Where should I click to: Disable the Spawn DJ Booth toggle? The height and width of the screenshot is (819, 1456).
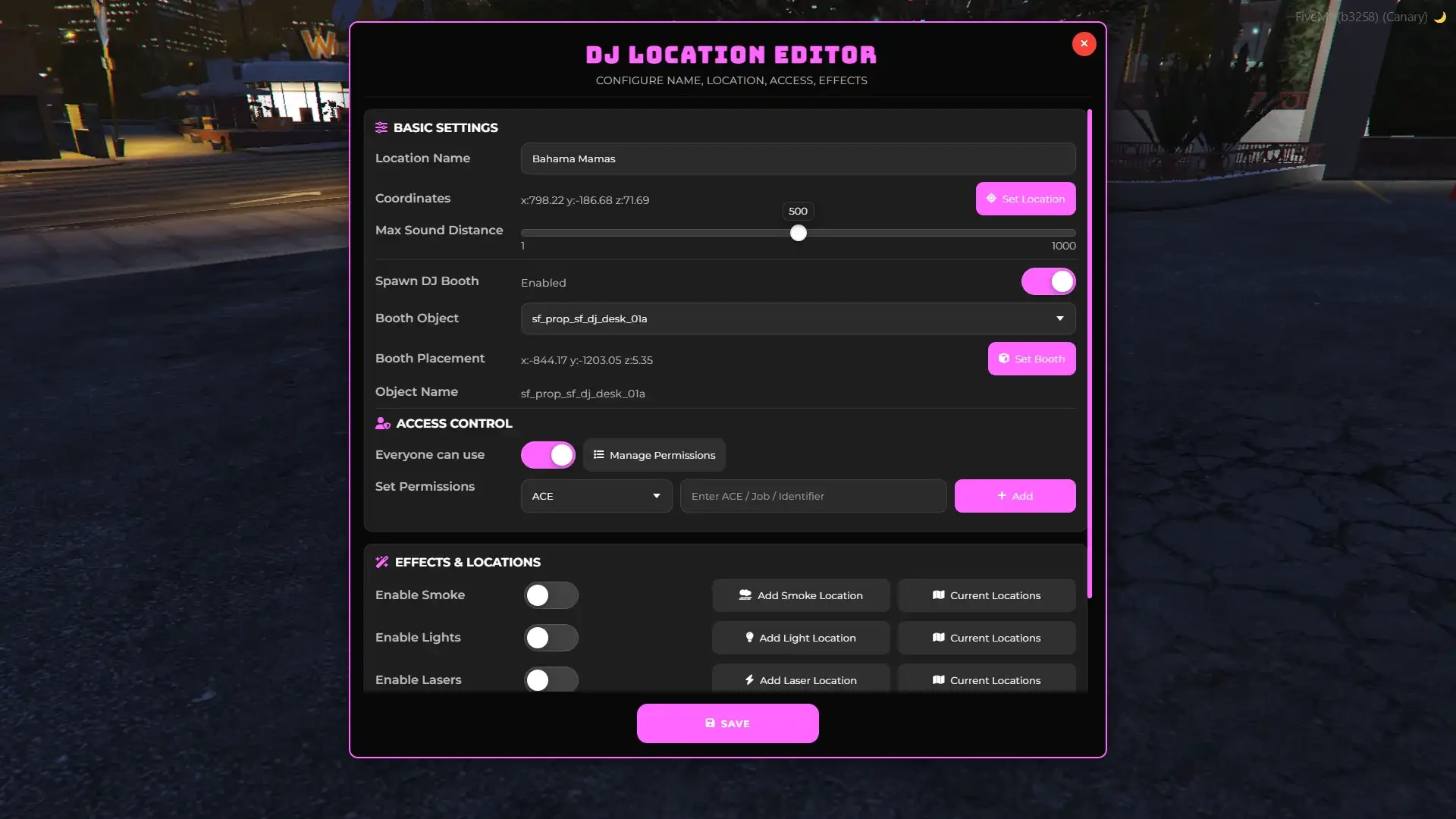pos(1048,281)
